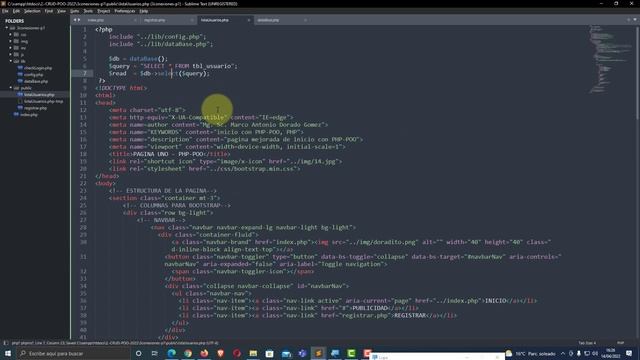
Task: Open the green Camtasia taskbar icon
Action: (351, 353)
